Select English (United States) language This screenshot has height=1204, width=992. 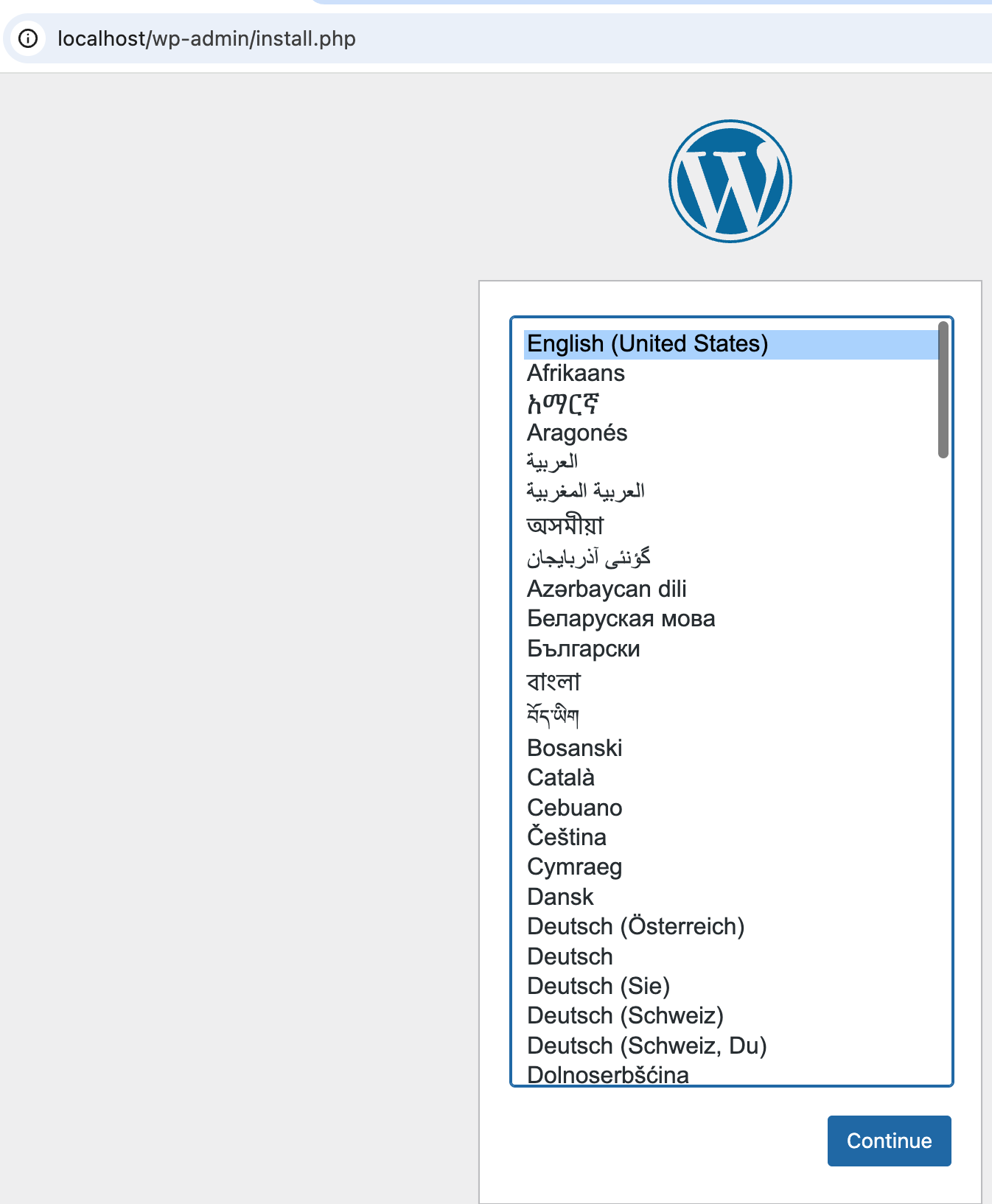pyautogui.click(x=647, y=344)
